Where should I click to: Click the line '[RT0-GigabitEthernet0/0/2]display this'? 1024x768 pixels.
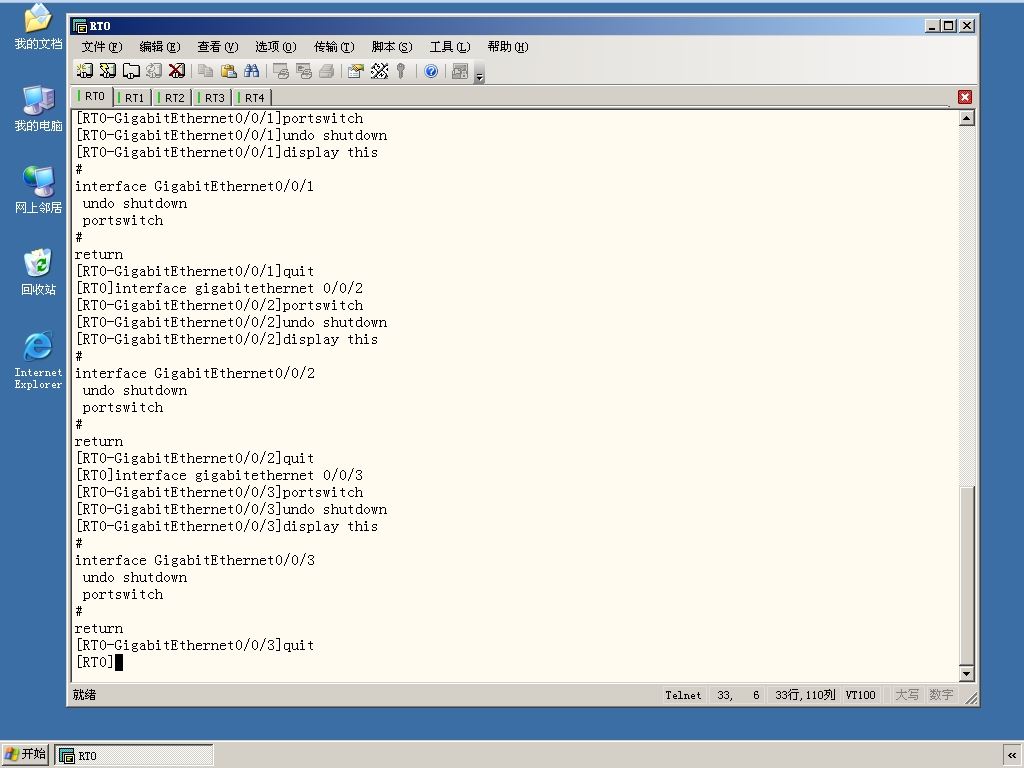[x=227, y=339]
